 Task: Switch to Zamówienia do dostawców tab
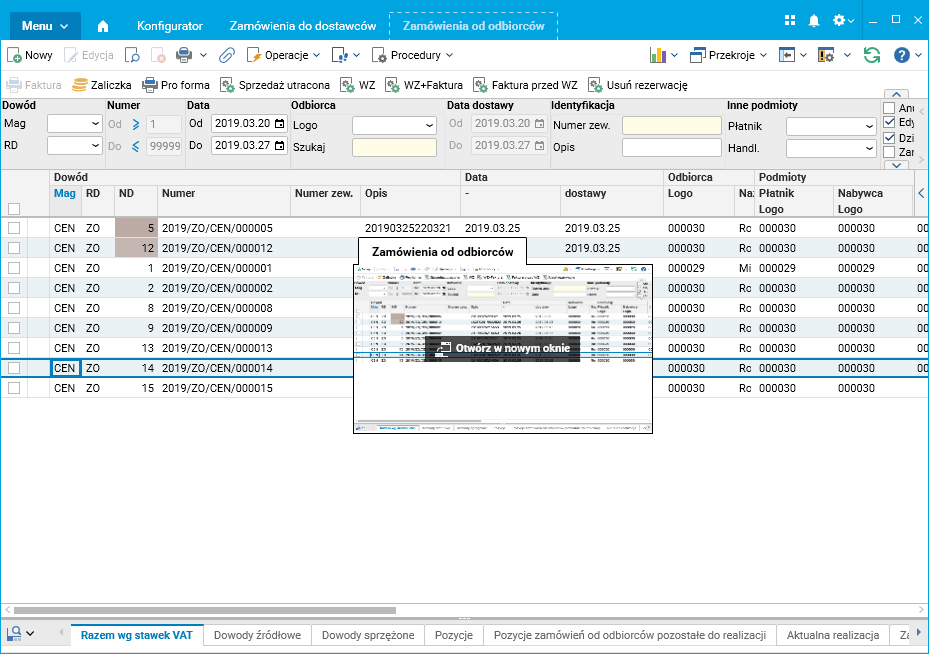[303, 26]
